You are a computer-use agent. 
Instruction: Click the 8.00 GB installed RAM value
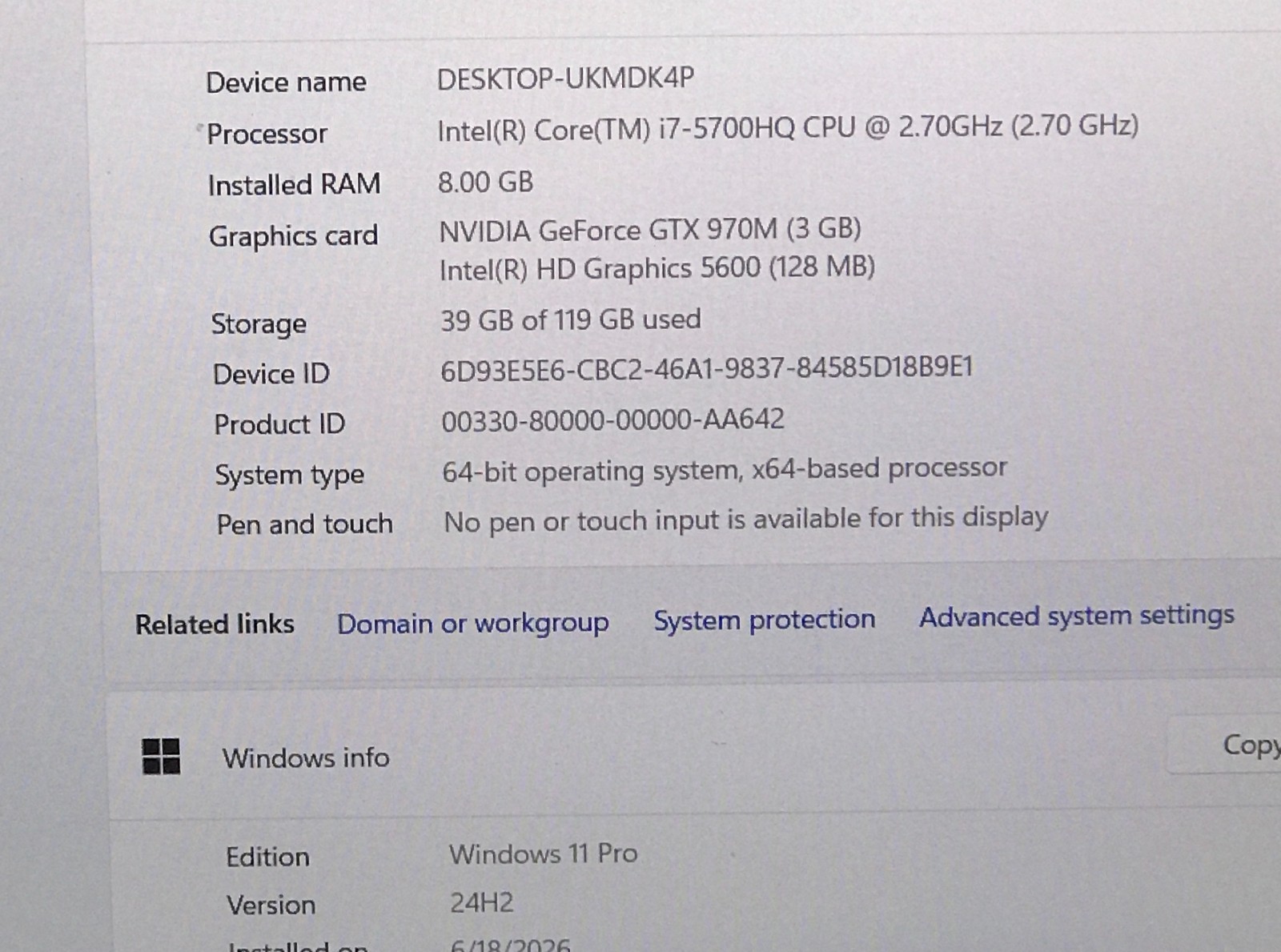485,183
